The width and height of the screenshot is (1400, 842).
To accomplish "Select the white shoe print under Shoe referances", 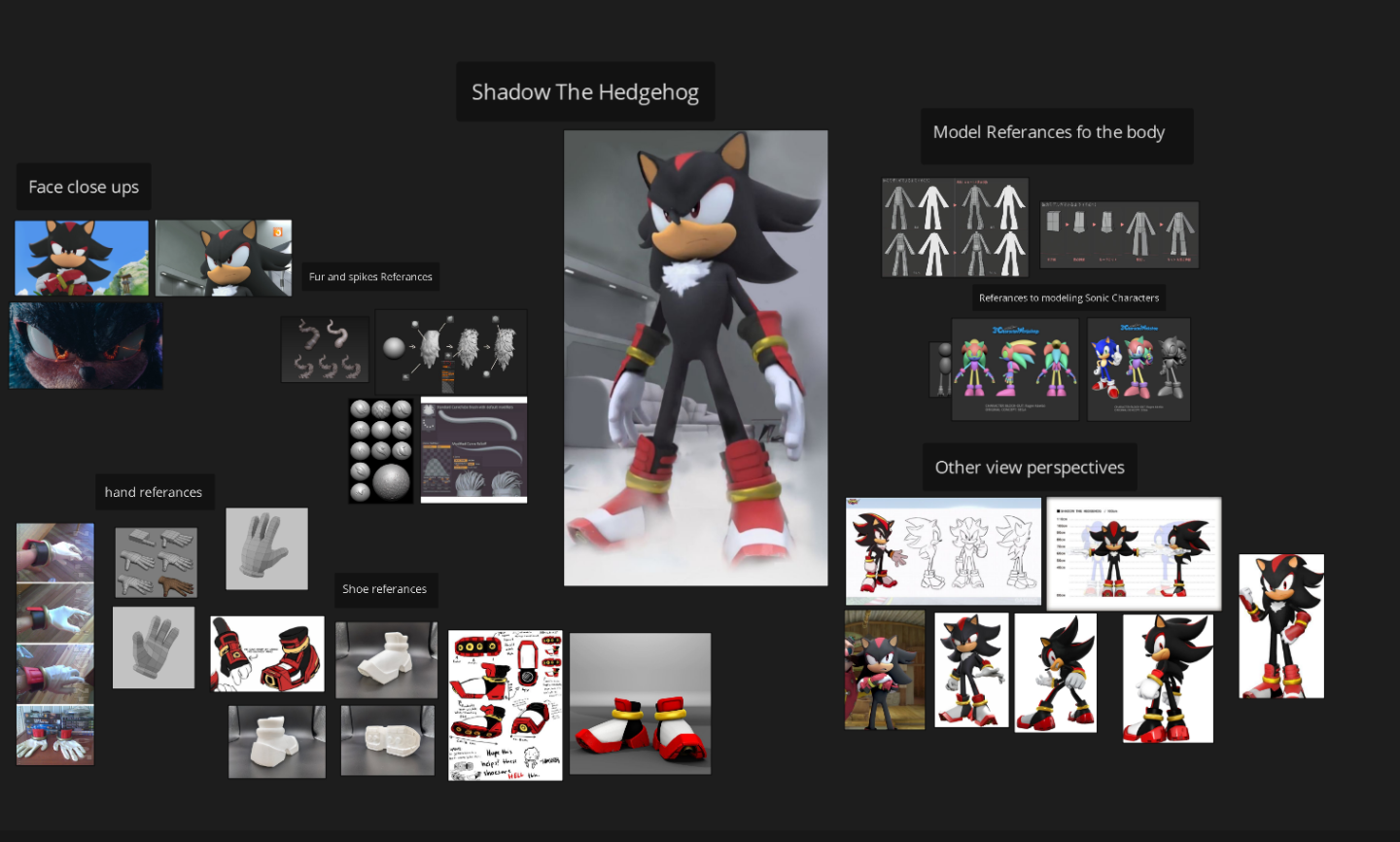I will coord(387,660).
